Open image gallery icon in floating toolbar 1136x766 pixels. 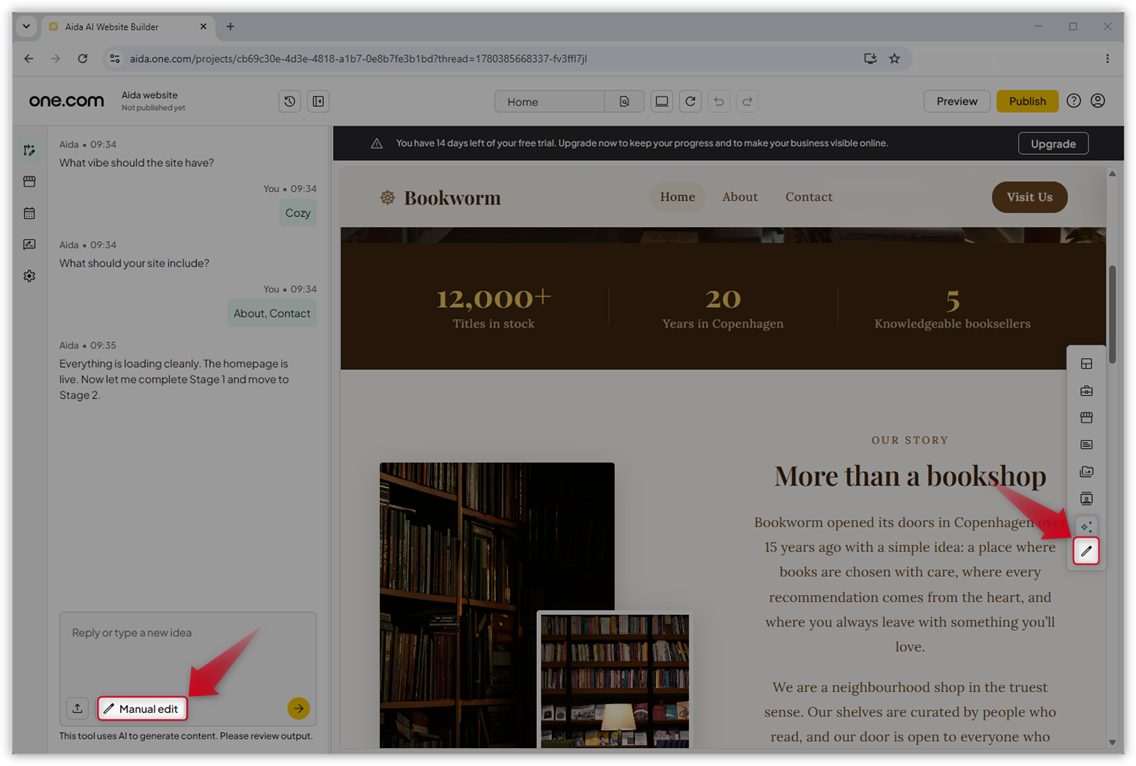point(1086,472)
